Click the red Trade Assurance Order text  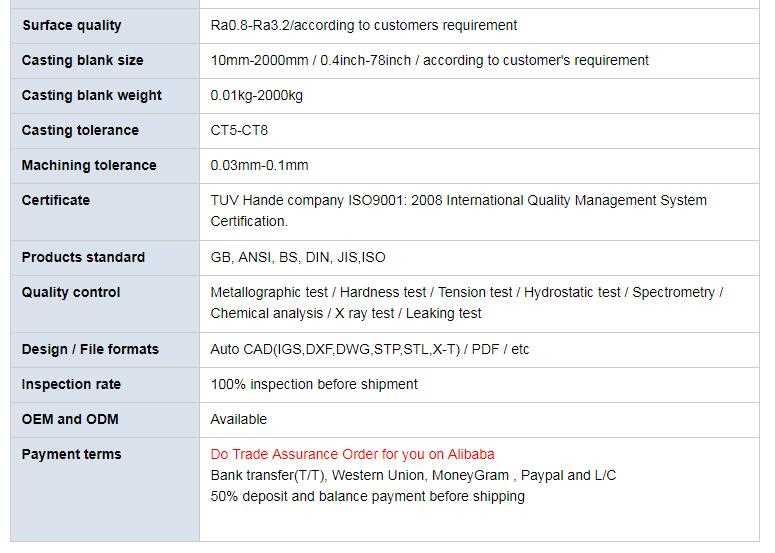(x=352, y=454)
